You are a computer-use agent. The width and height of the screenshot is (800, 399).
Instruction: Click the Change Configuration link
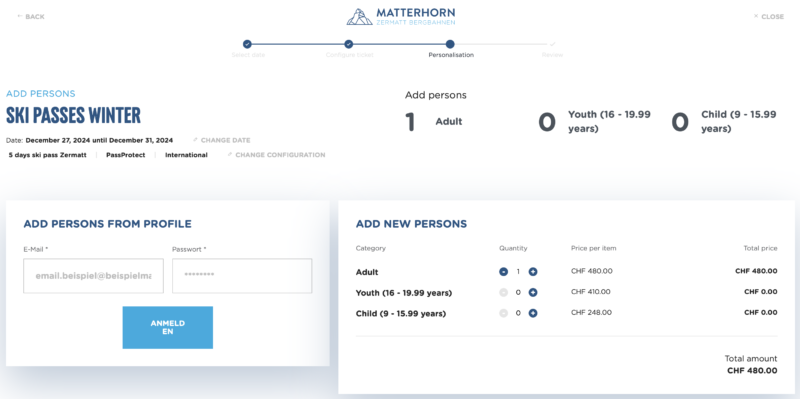click(277, 155)
